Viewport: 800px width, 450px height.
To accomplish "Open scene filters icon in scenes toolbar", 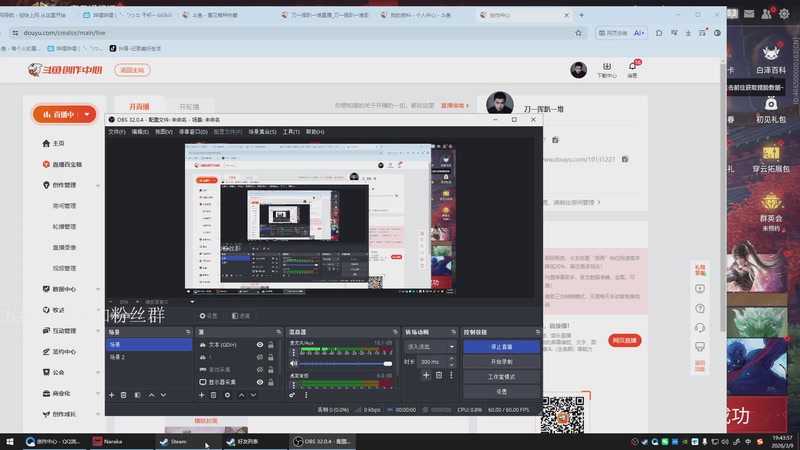I will 137,395.
